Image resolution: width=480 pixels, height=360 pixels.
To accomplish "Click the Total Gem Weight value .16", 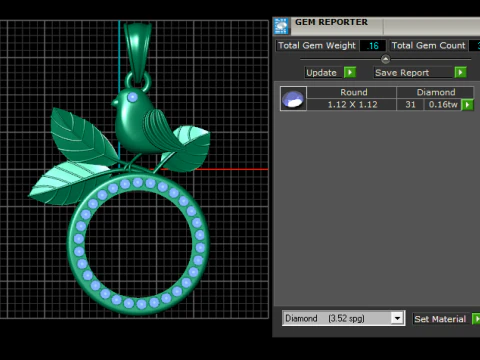I will click(x=373, y=46).
